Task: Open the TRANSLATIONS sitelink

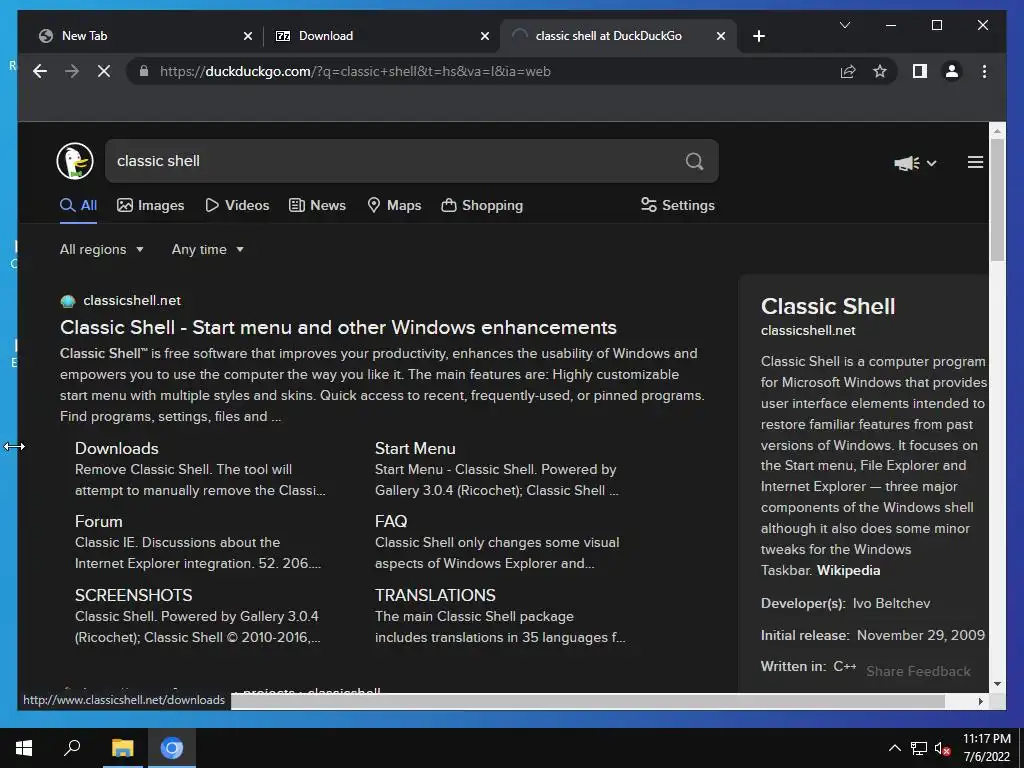Action: pyautogui.click(x=435, y=596)
